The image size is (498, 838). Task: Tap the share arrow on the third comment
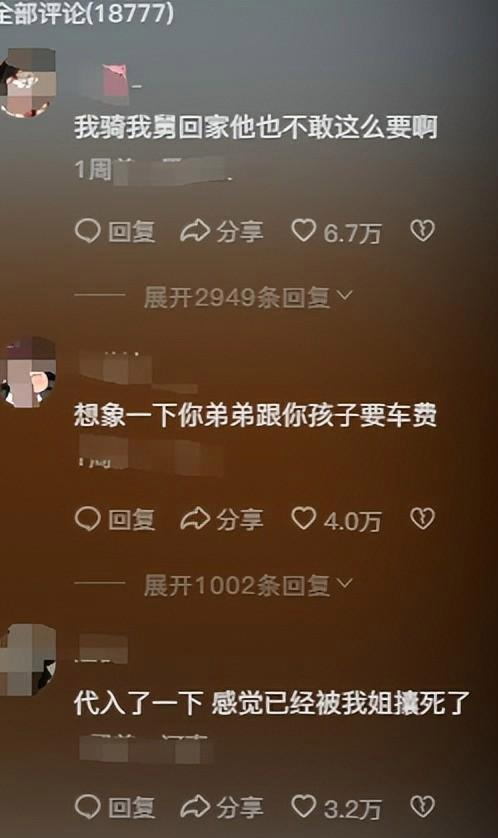[194, 806]
